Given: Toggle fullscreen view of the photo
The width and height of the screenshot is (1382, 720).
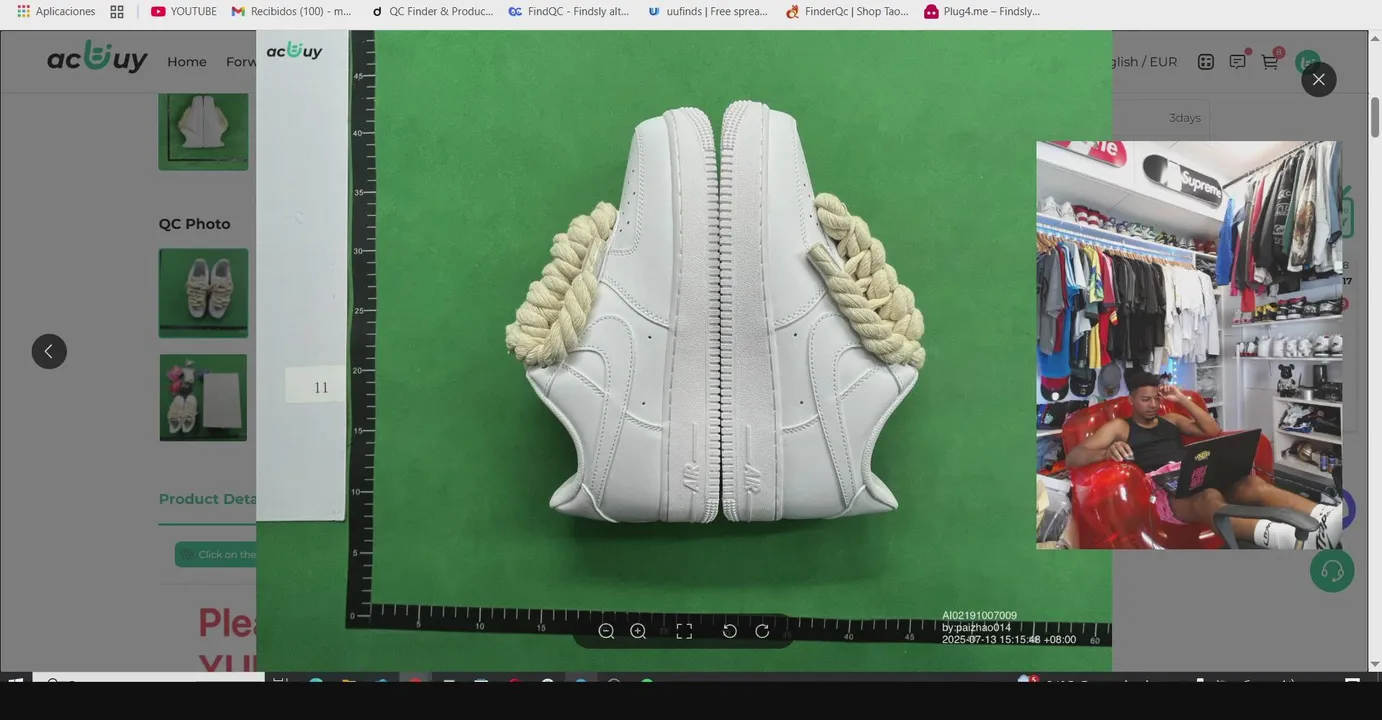Looking at the screenshot, I should click(684, 631).
